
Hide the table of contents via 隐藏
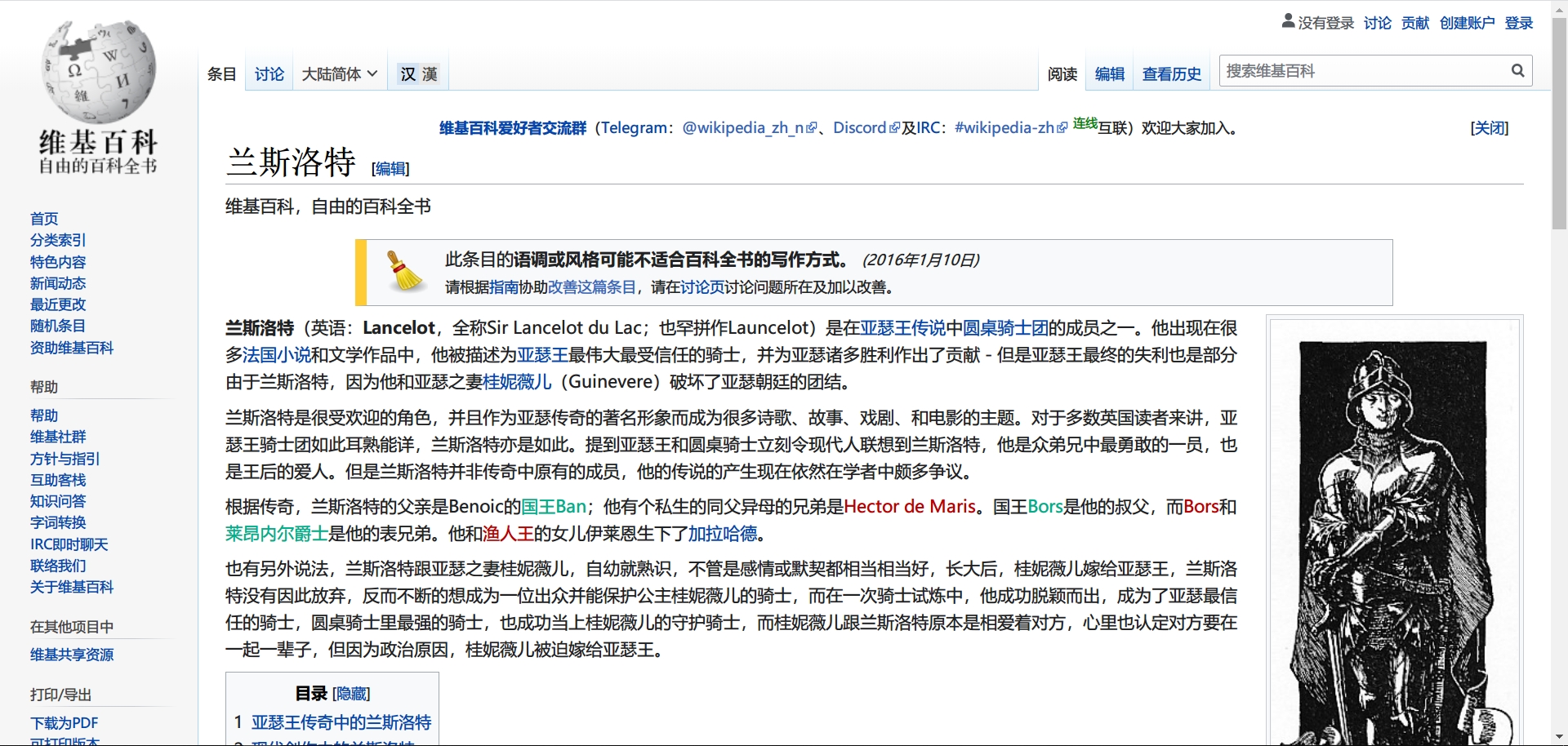tap(351, 694)
